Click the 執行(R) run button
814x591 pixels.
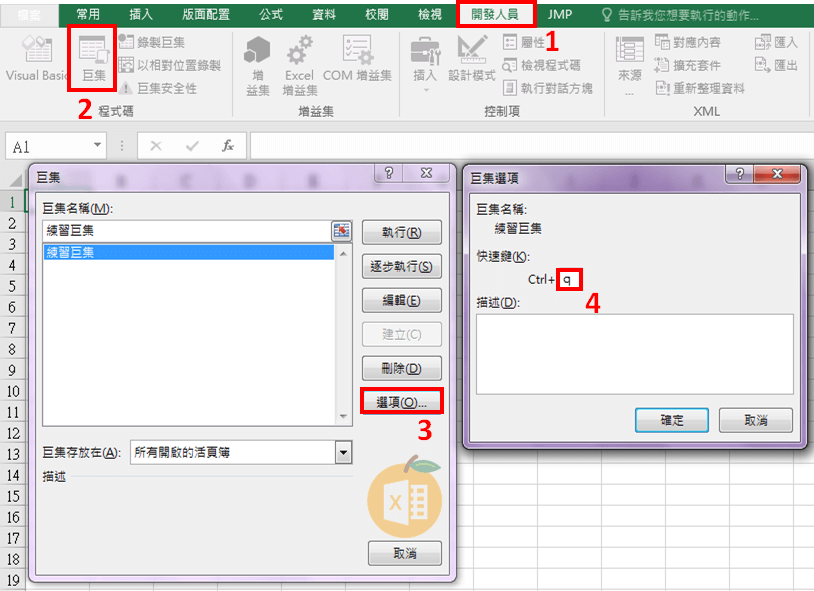coord(400,233)
